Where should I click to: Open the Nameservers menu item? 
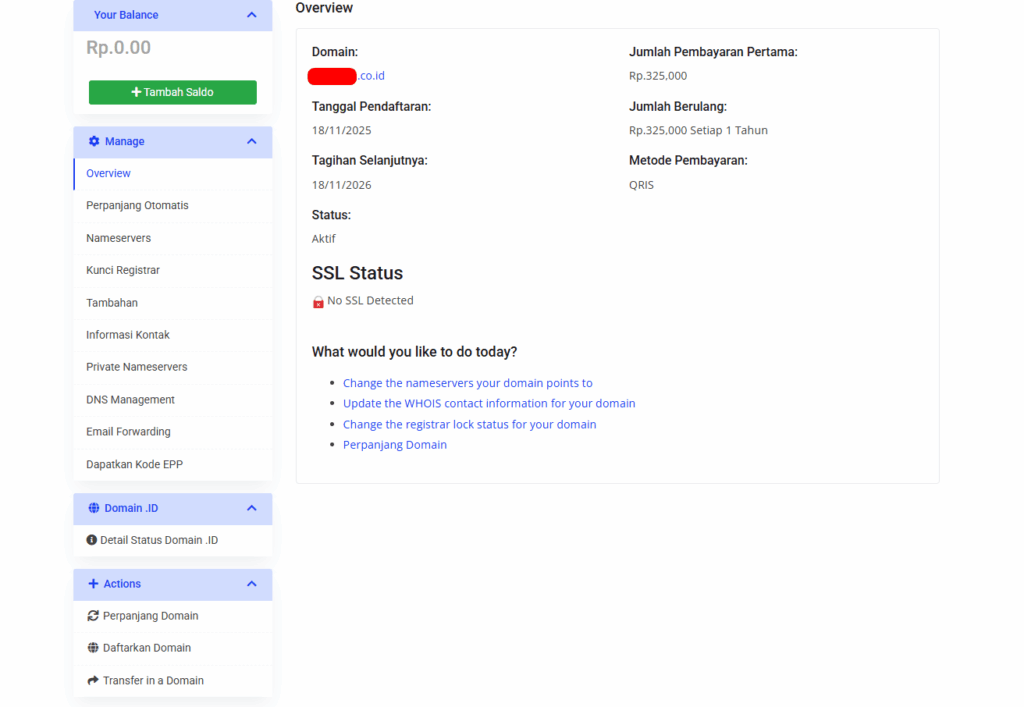pyautogui.click(x=118, y=238)
